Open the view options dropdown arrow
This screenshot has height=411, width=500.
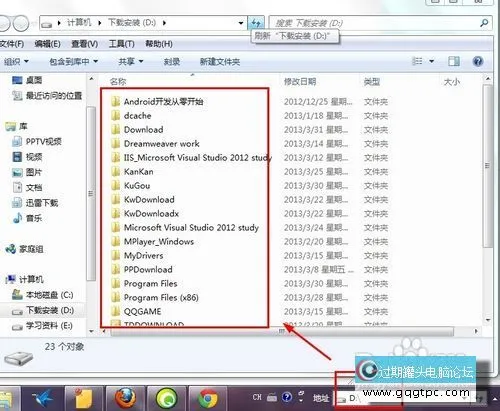click(432, 61)
